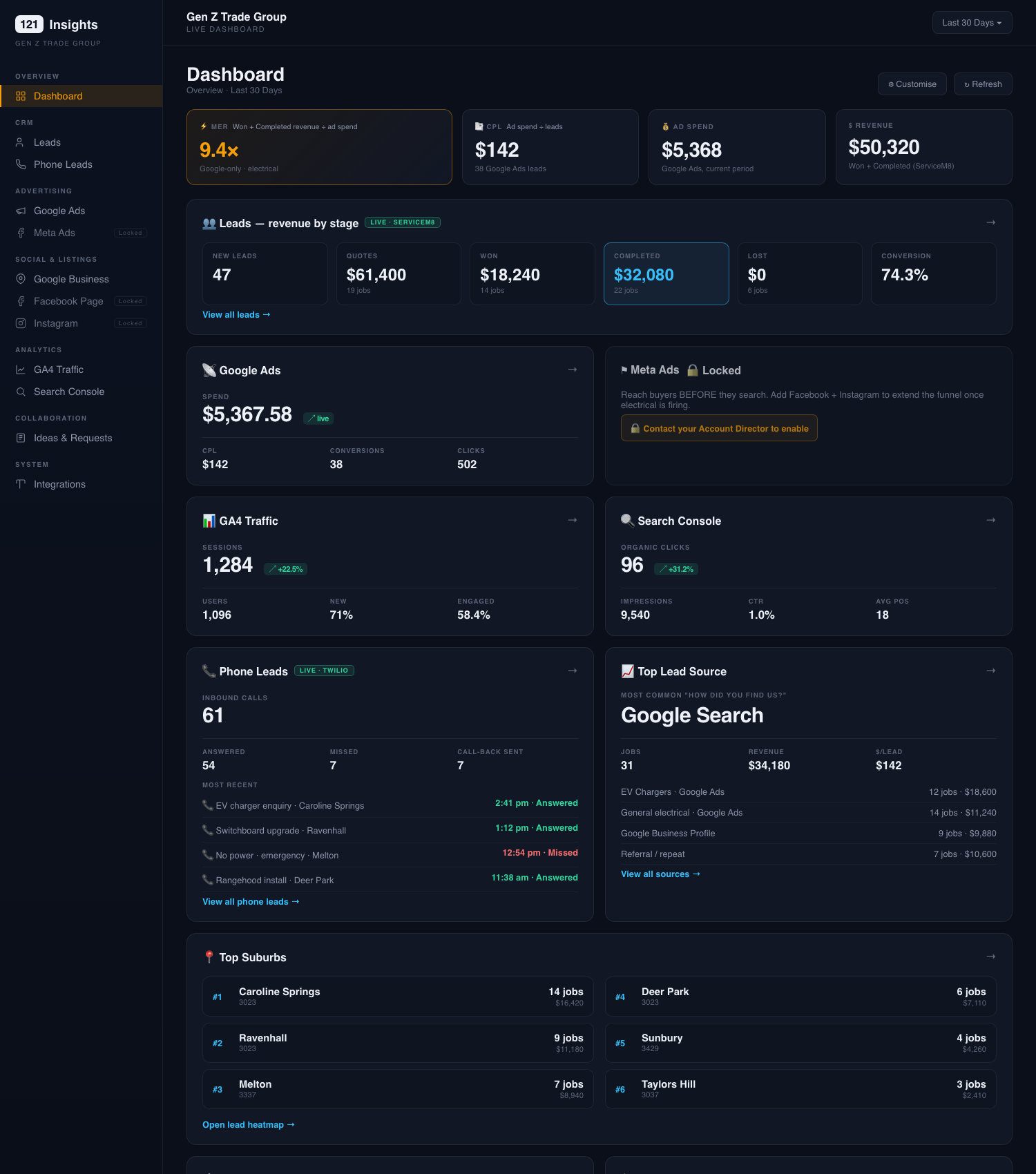The height and width of the screenshot is (1174, 1036).
Task: Click the General electrical · Google Ads row
Action: tap(809, 813)
